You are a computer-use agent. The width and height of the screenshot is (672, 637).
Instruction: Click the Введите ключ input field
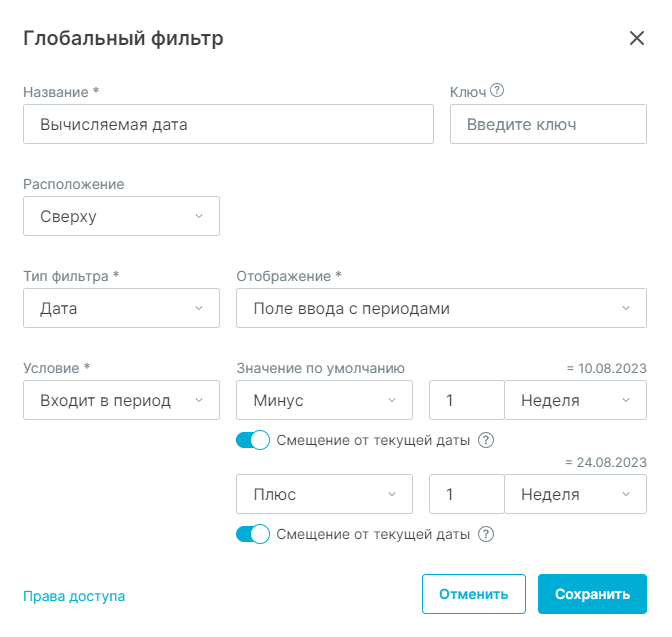coord(548,124)
